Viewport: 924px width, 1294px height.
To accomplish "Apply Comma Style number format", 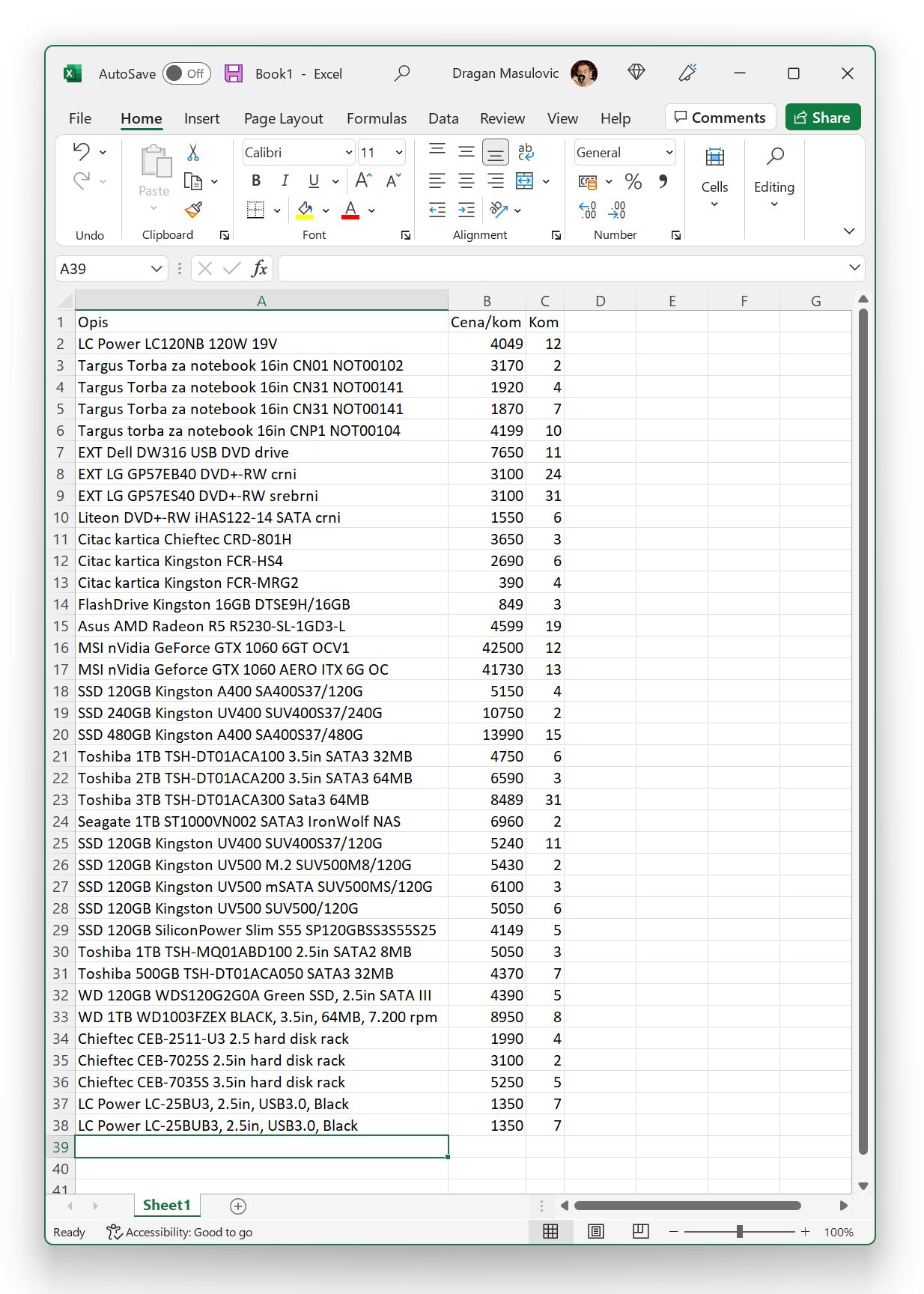I will click(663, 181).
